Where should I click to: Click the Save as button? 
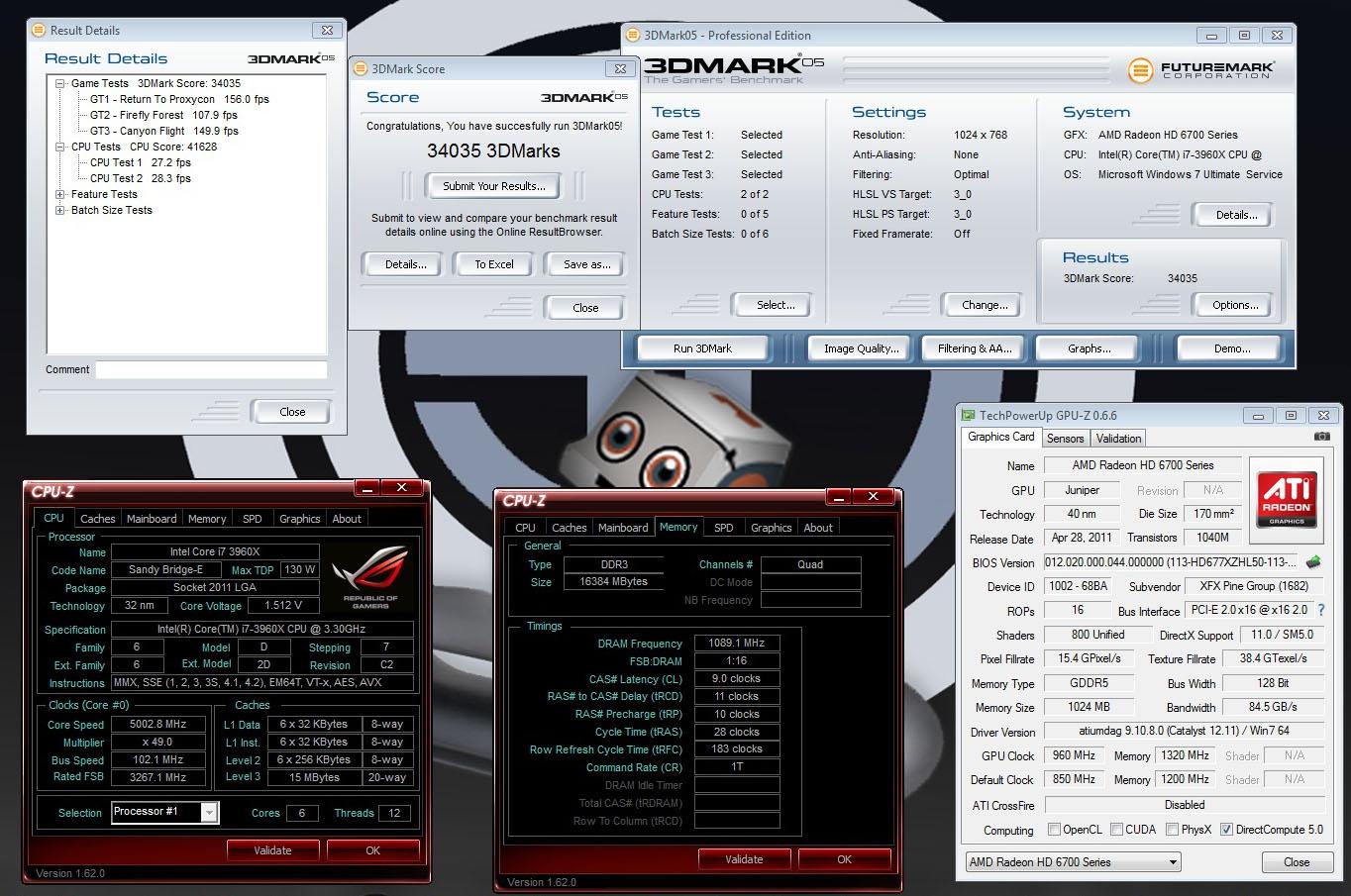pos(586,264)
